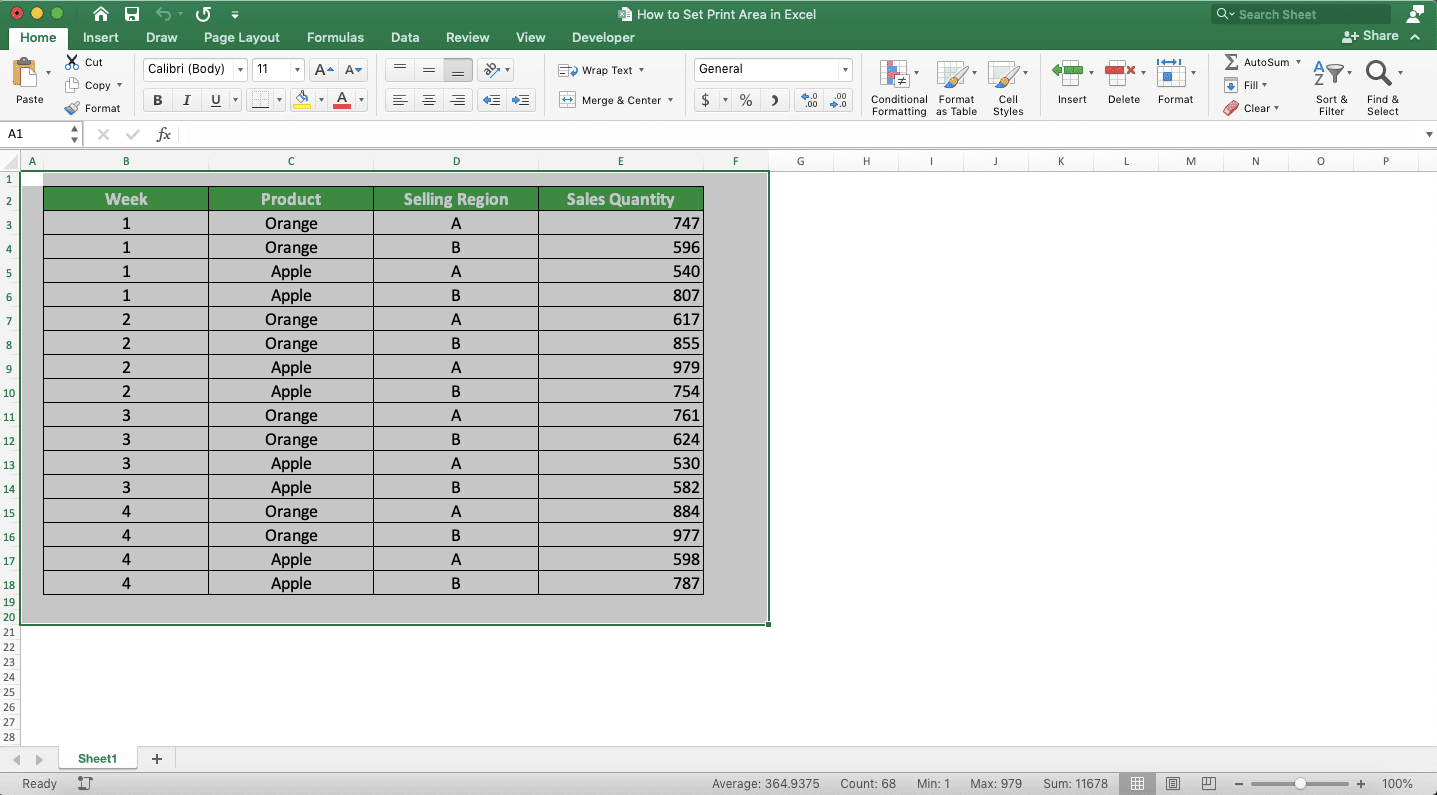1437x795 pixels.
Task: Increase font size with large A icon
Action: tap(323, 70)
